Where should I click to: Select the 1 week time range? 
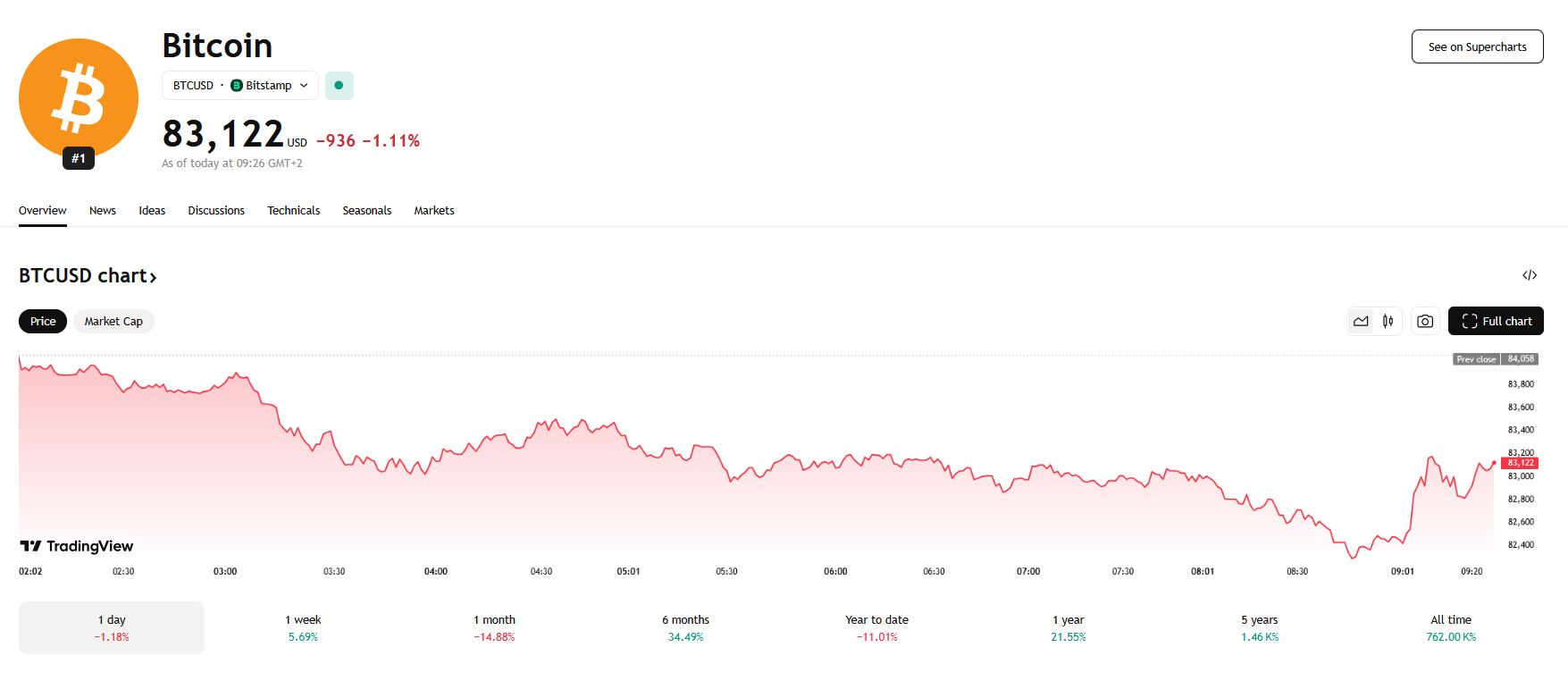click(x=303, y=627)
